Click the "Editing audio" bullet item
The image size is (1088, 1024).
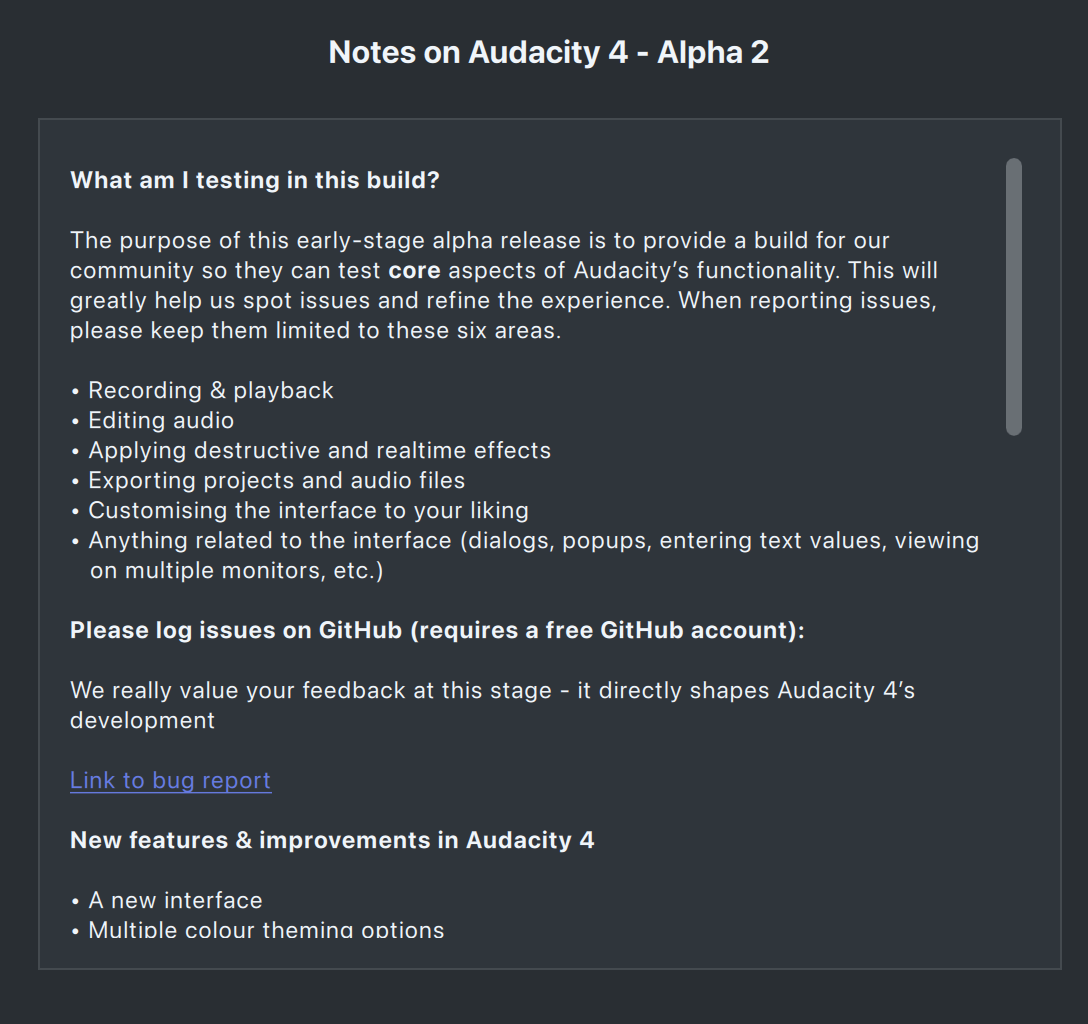(x=160, y=421)
